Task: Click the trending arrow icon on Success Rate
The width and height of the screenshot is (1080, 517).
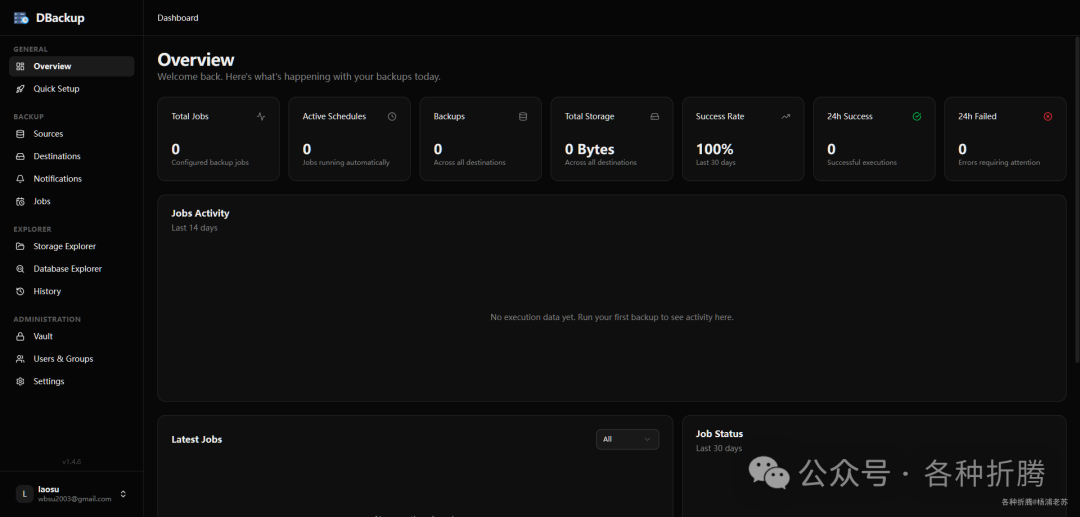Action: pyautogui.click(x=786, y=116)
